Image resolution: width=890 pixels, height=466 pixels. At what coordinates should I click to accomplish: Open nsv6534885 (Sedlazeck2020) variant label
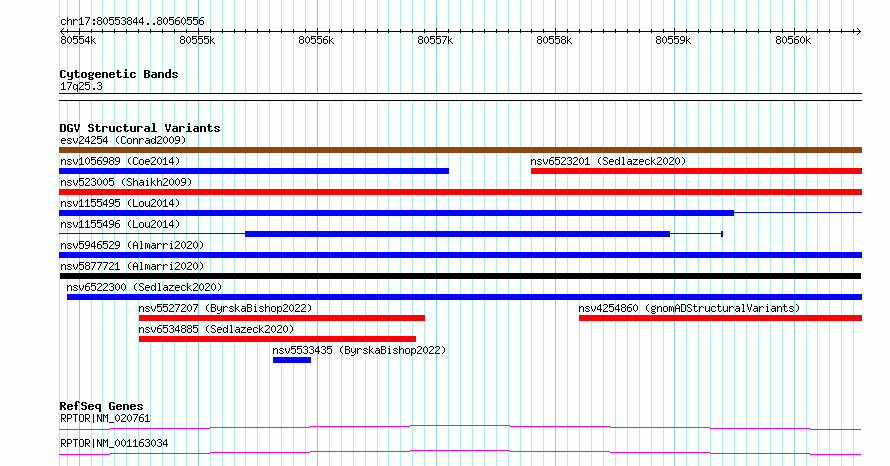216,329
